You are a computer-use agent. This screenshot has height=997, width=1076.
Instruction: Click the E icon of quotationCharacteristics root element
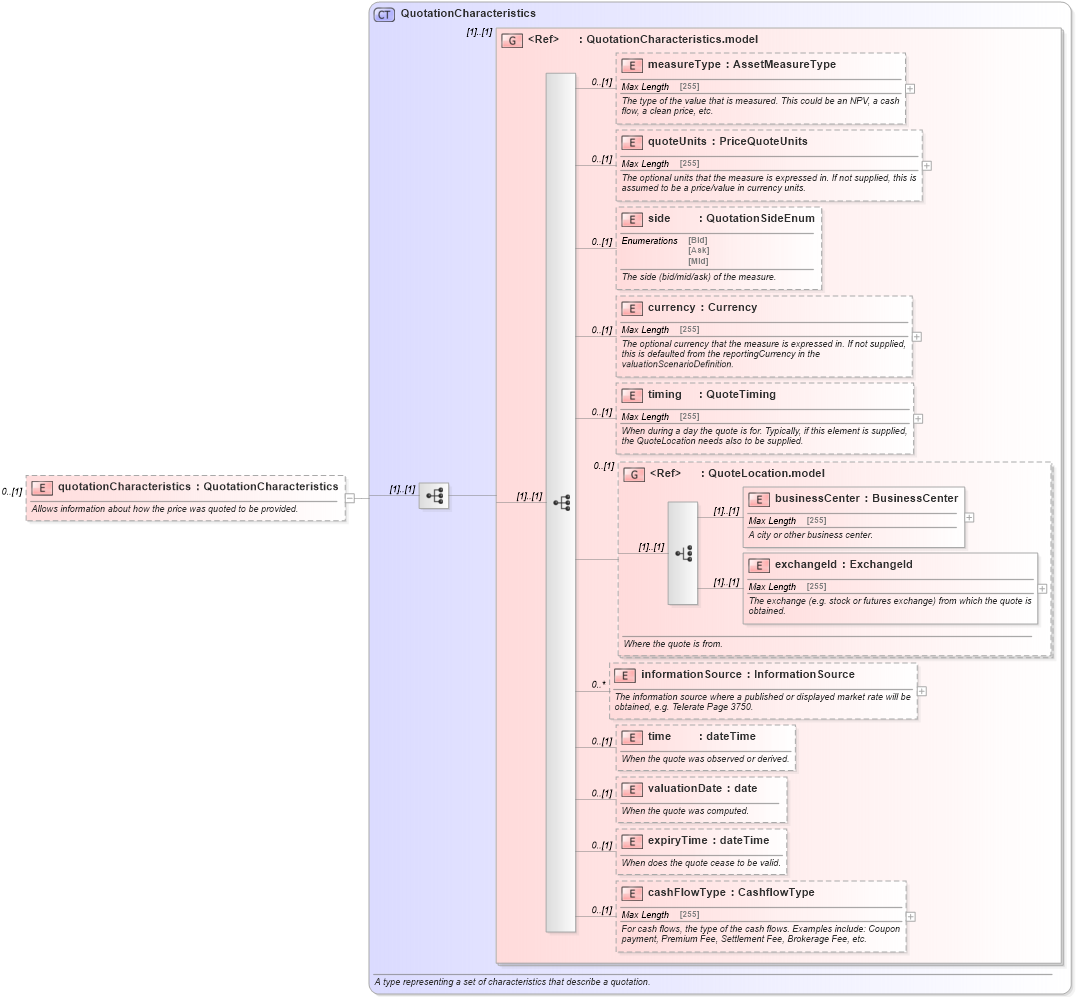42,488
